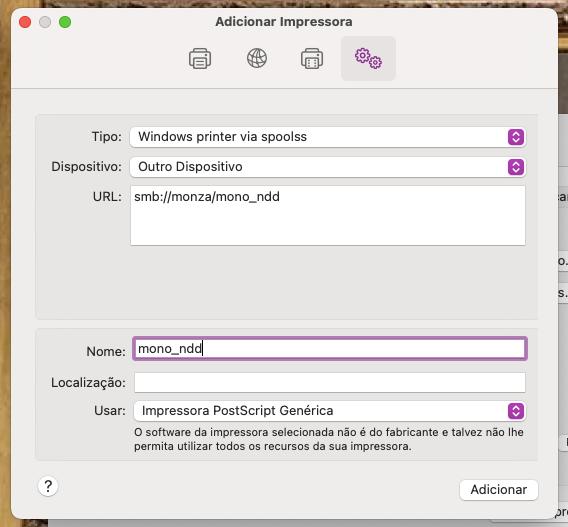Close the Adicionar Impressora window
568x527 pixels.
coord(25,22)
